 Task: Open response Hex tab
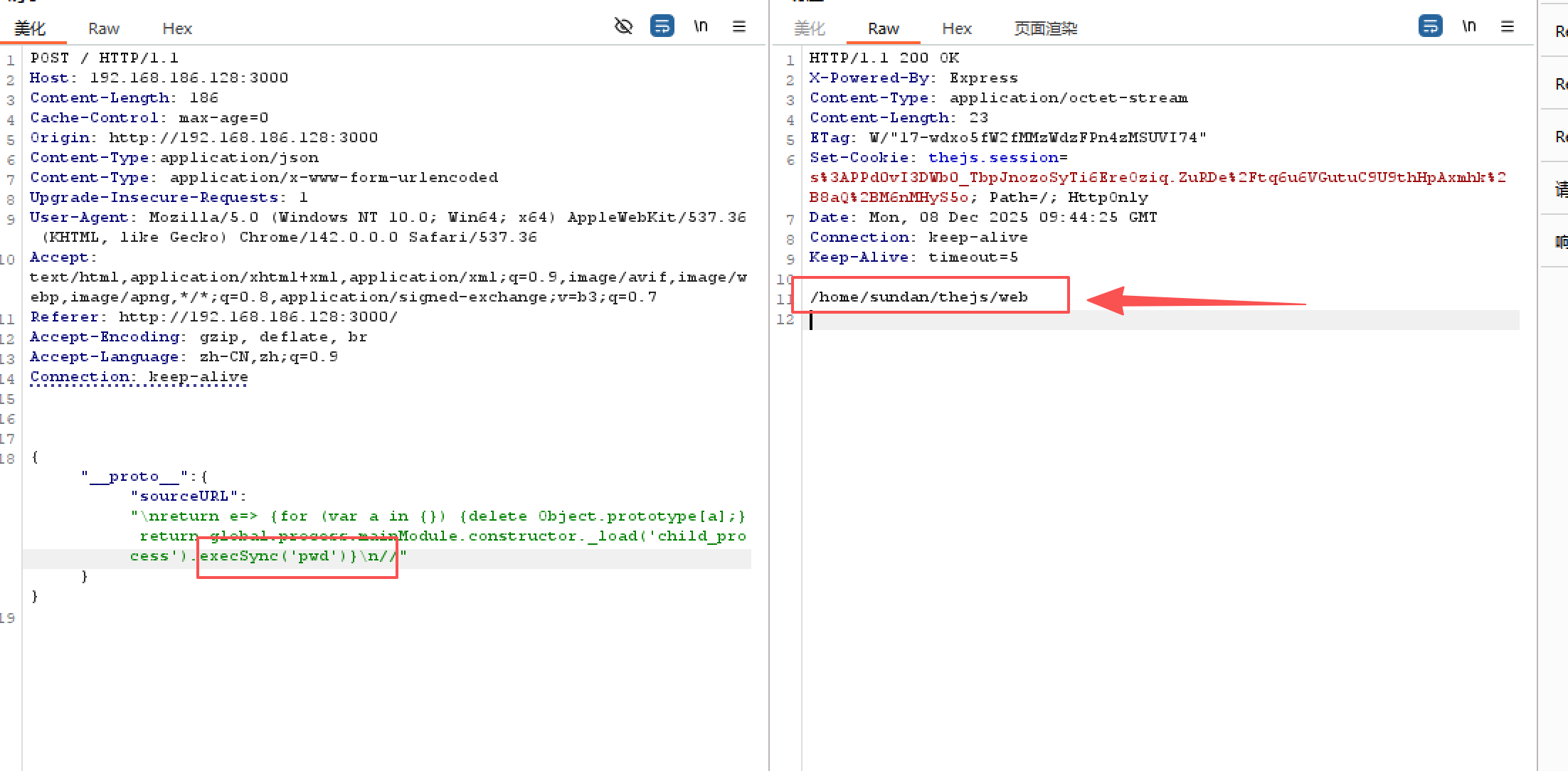tap(957, 28)
